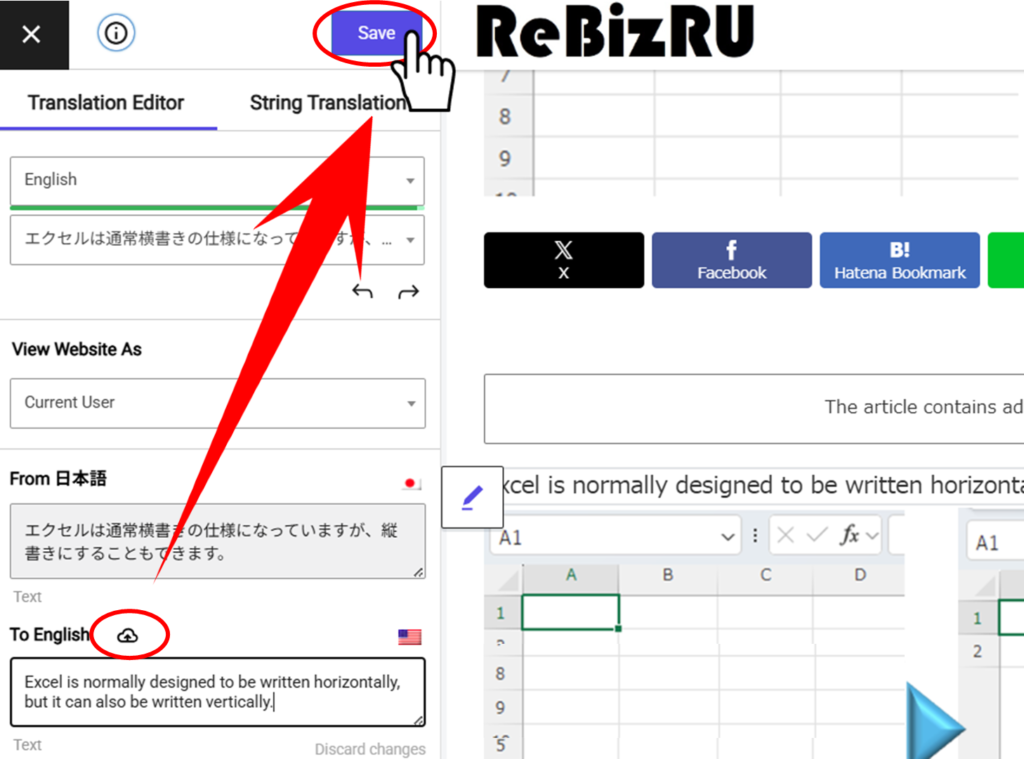Click the US flag icon
Viewport: 1024px width, 759px height.
click(409, 637)
